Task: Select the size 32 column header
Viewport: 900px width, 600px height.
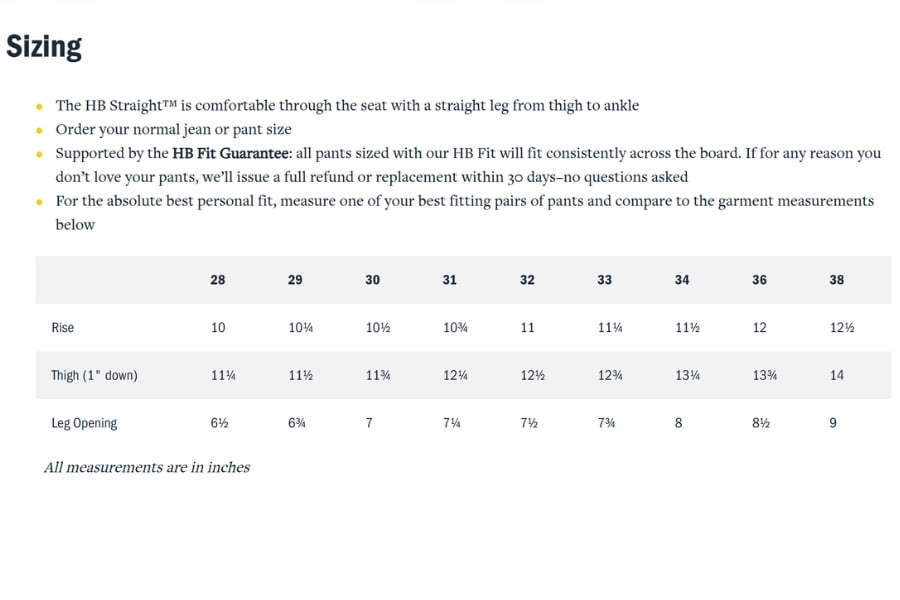Action: (x=527, y=280)
